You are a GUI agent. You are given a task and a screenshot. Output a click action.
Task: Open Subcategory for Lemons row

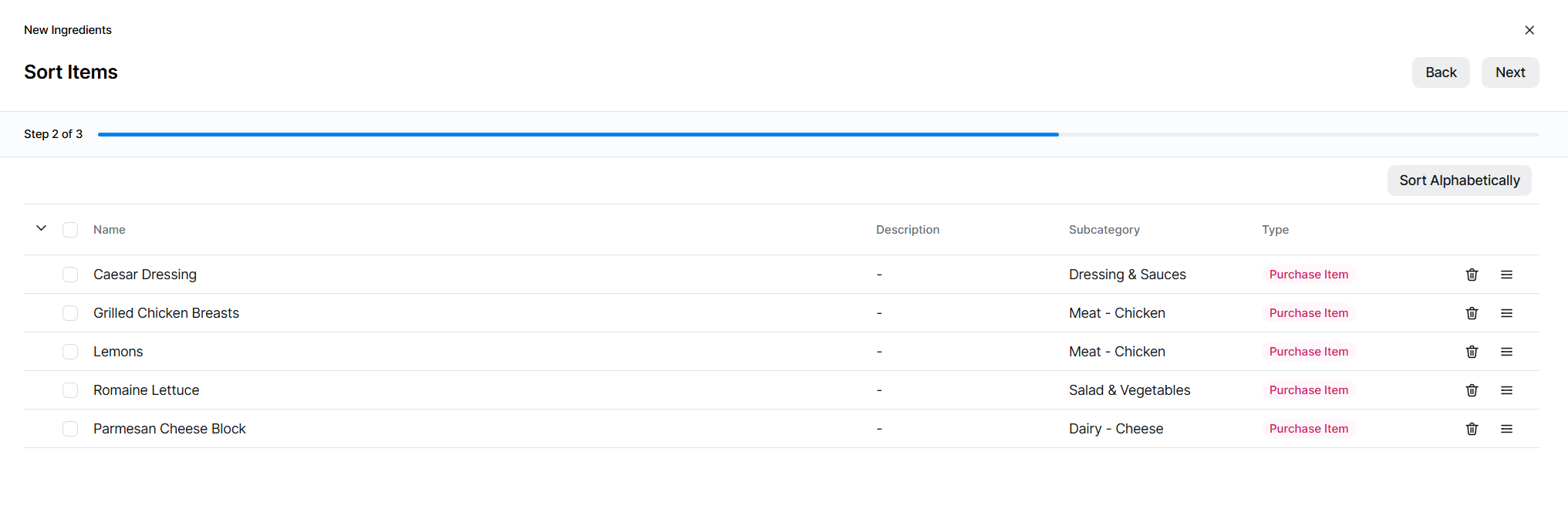[x=1116, y=352]
